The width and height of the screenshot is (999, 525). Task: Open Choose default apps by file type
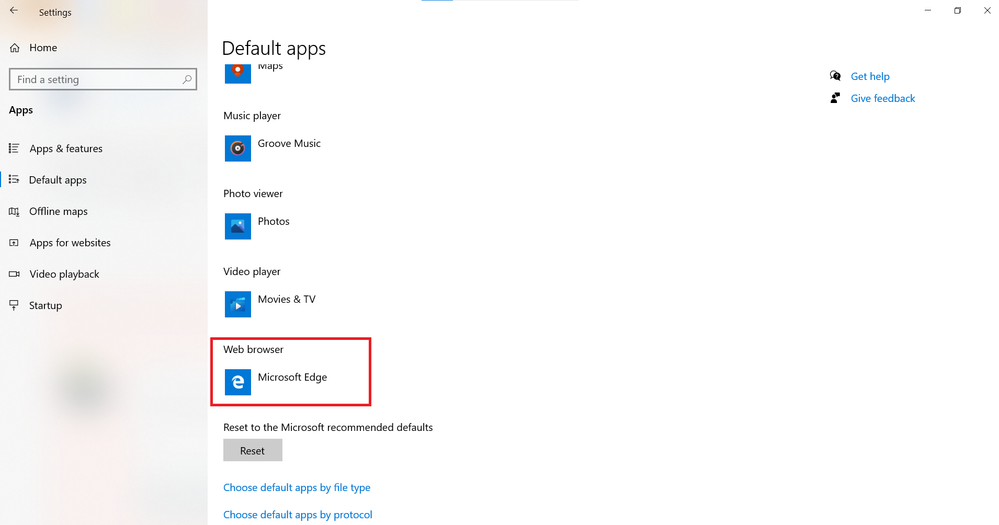point(296,487)
